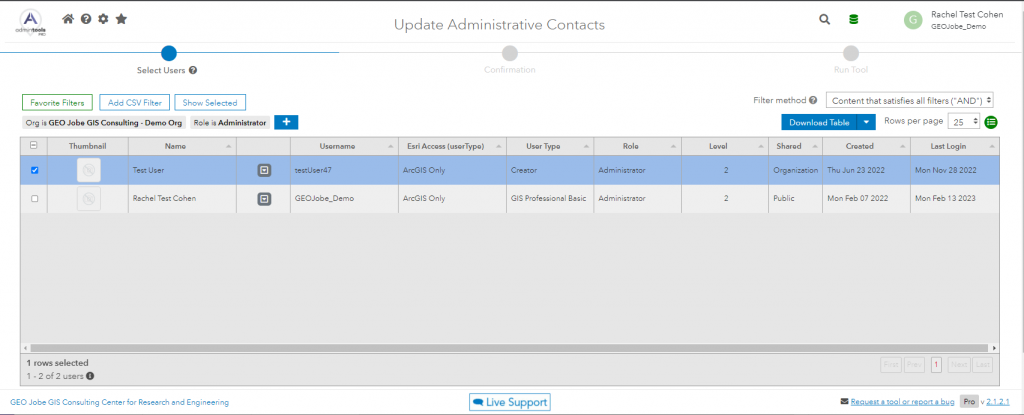Click the home icon in header
This screenshot has height=415, width=1024.
click(x=68, y=19)
